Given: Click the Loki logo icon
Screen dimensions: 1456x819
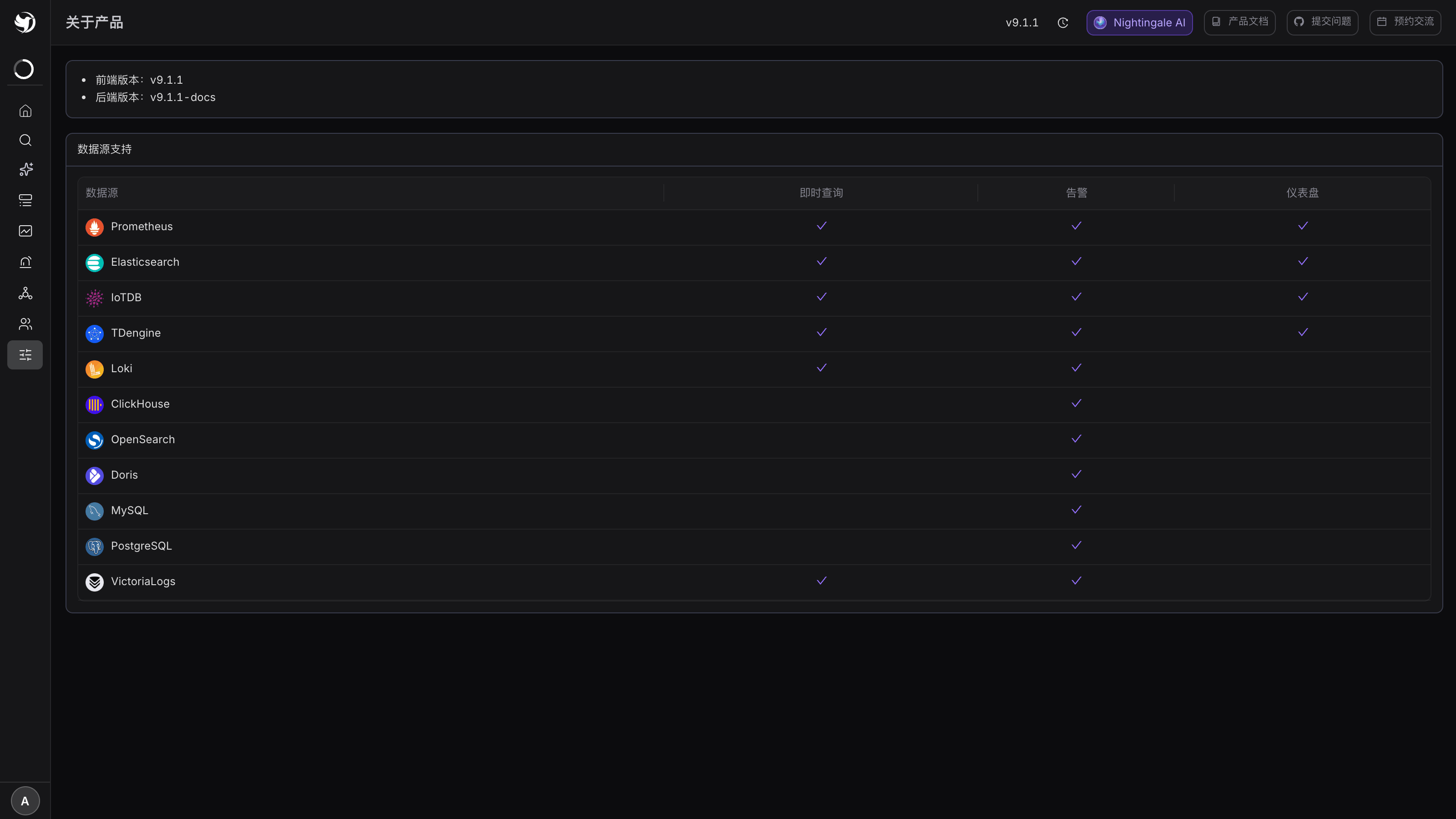Looking at the screenshot, I should pyautogui.click(x=94, y=369).
